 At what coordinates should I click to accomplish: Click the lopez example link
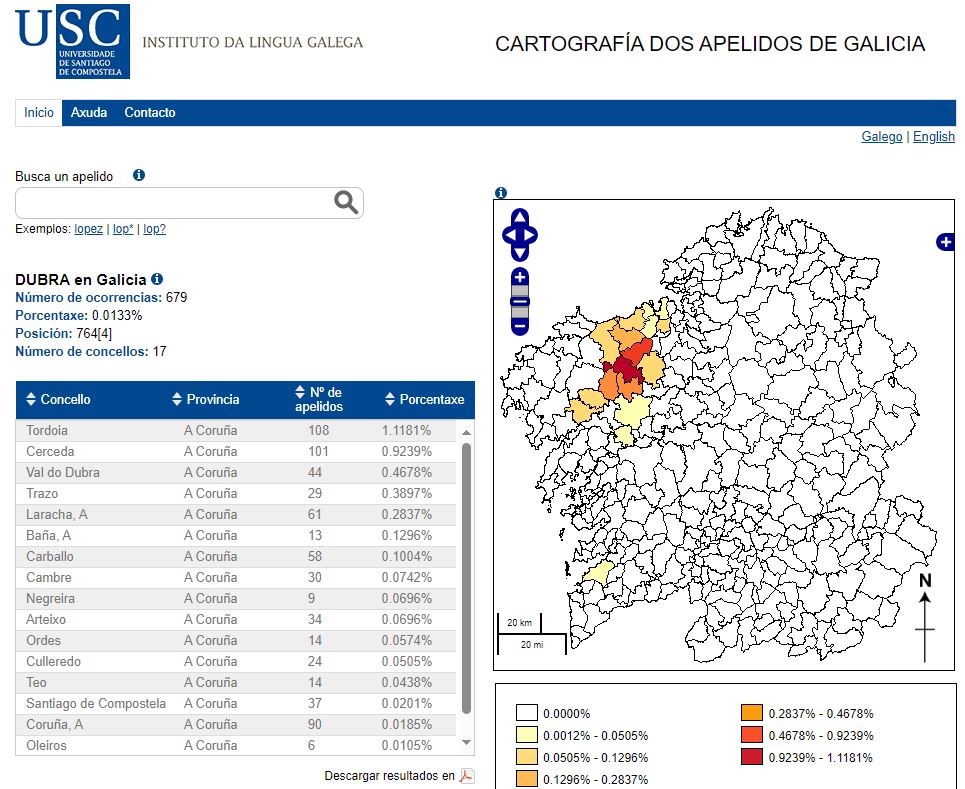tap(88, 229)
